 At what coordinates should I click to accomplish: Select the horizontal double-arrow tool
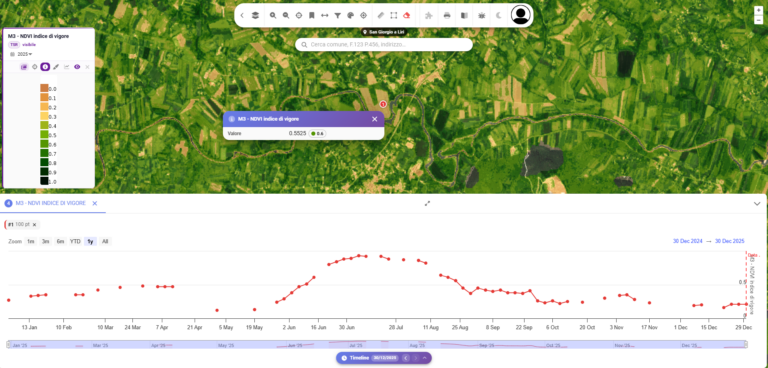[325, 16]
